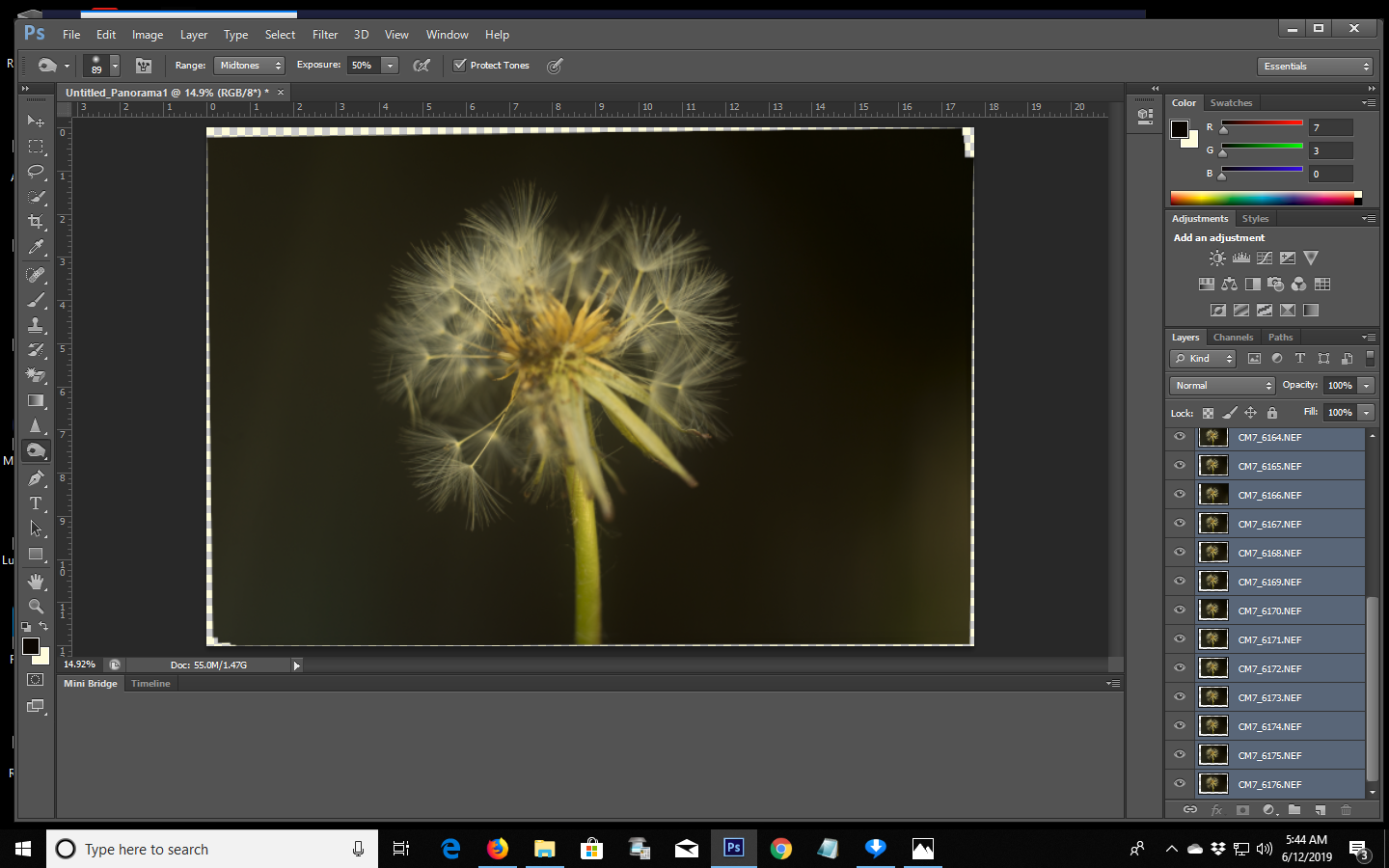Image resolution: width=1389 pixels, height=868 pixels.
Task: Add a Brightness/Contrast adjustment
Action: (x=1216, y=258)
